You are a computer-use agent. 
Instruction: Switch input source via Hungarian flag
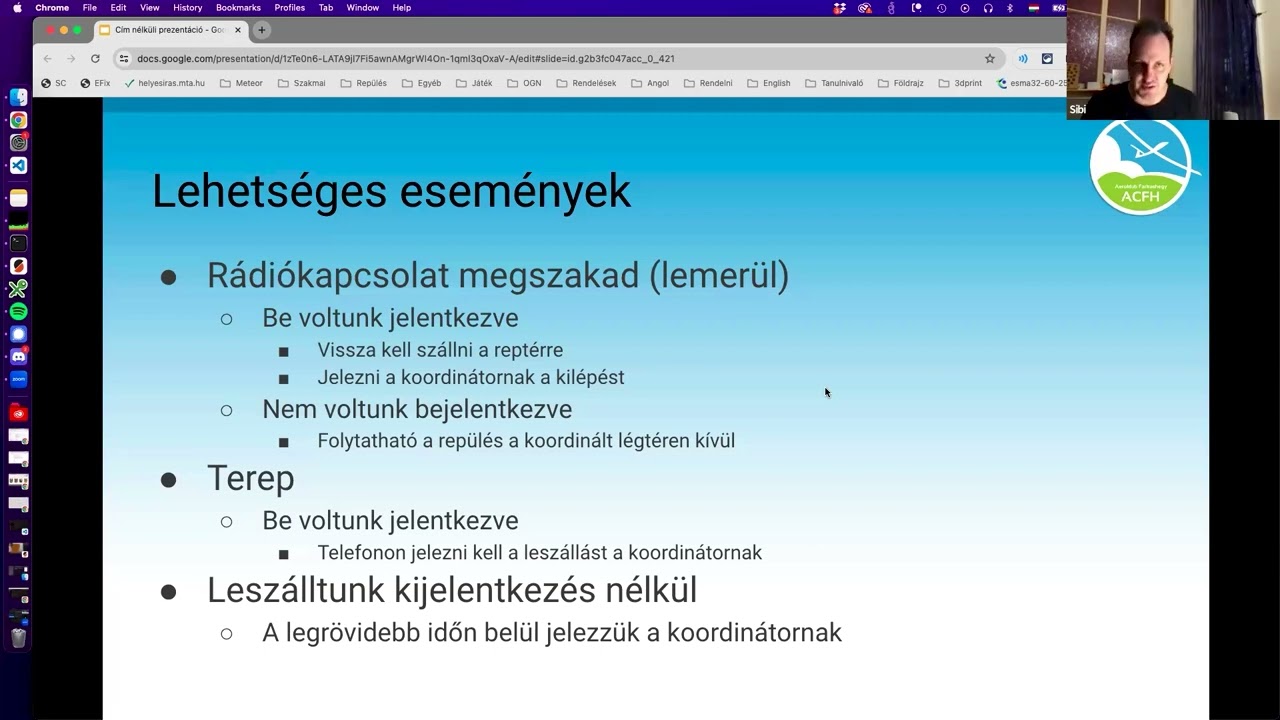coord(1034,8)
